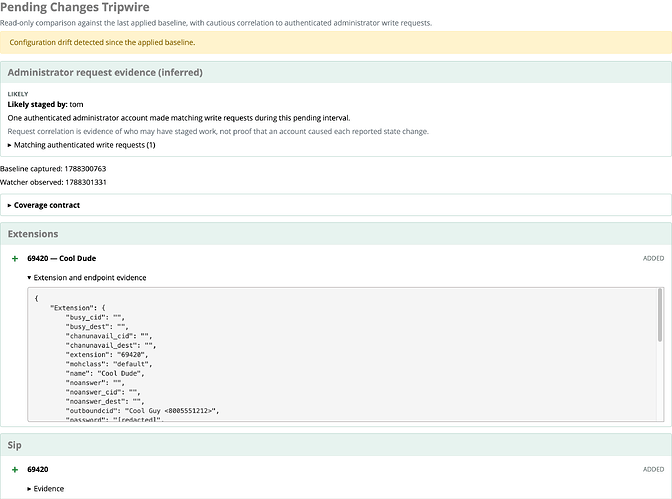Expand Evidence under Sip 69420
672x499 pixels.
pos(45,489)
